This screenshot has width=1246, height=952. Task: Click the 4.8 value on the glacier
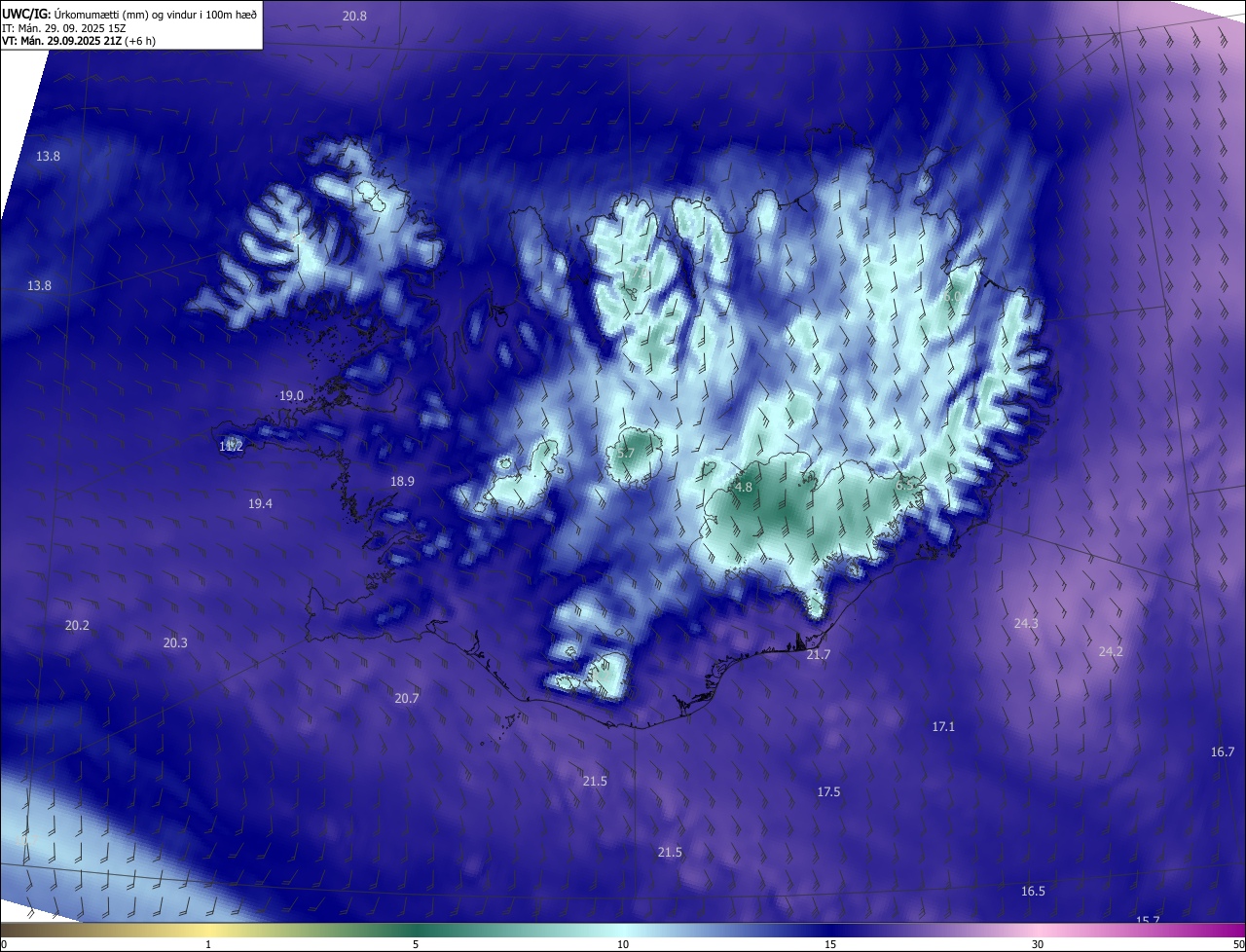tap(743, 487)
